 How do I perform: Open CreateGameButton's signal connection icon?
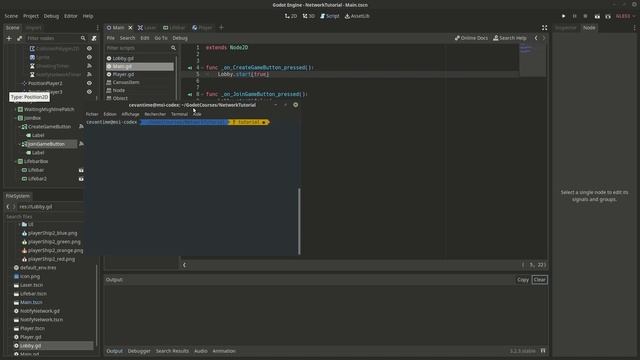pos(81,127)
